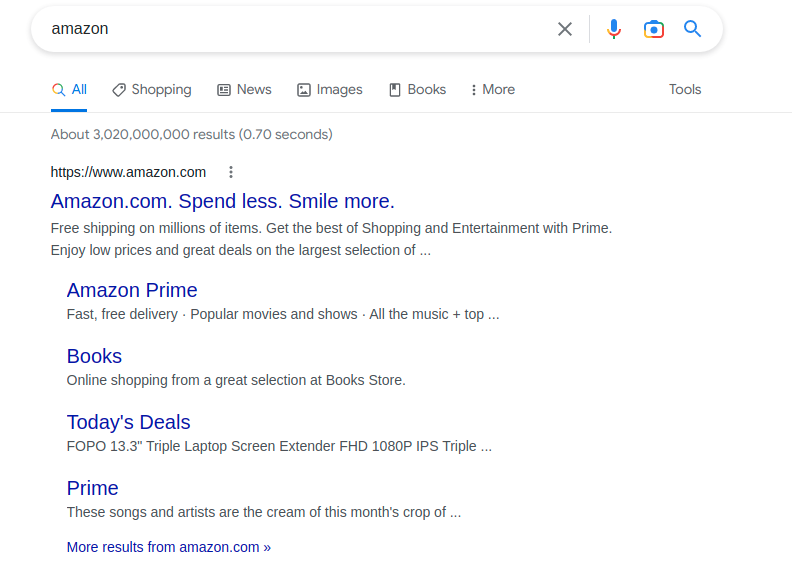Open the Amazon Prime sitelink

132,290
